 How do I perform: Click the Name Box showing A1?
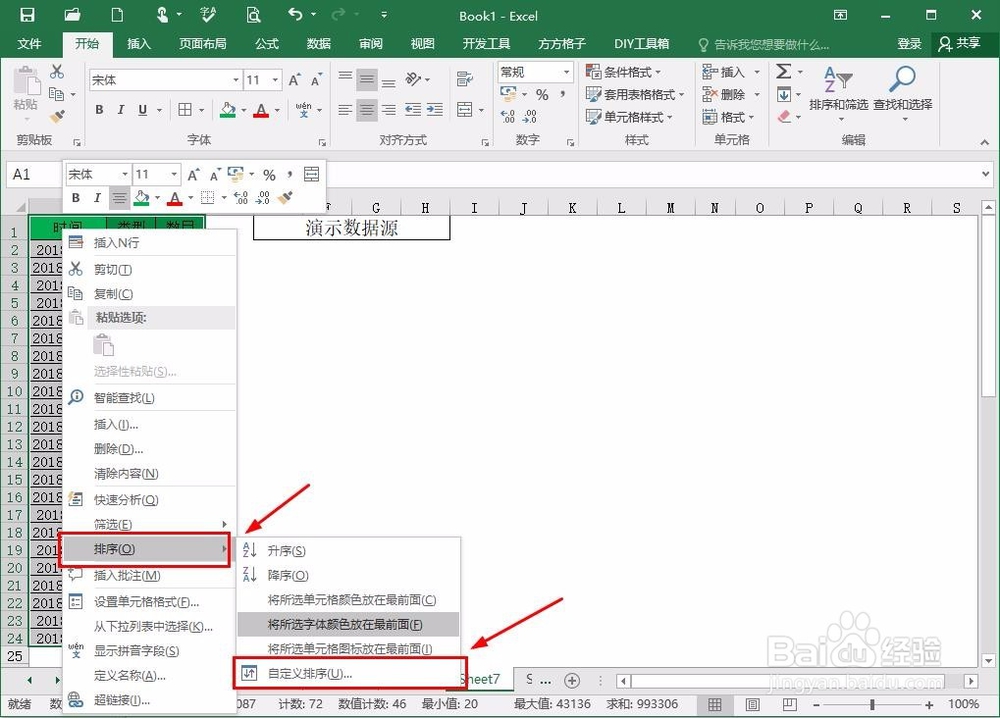tap(33, 174)
